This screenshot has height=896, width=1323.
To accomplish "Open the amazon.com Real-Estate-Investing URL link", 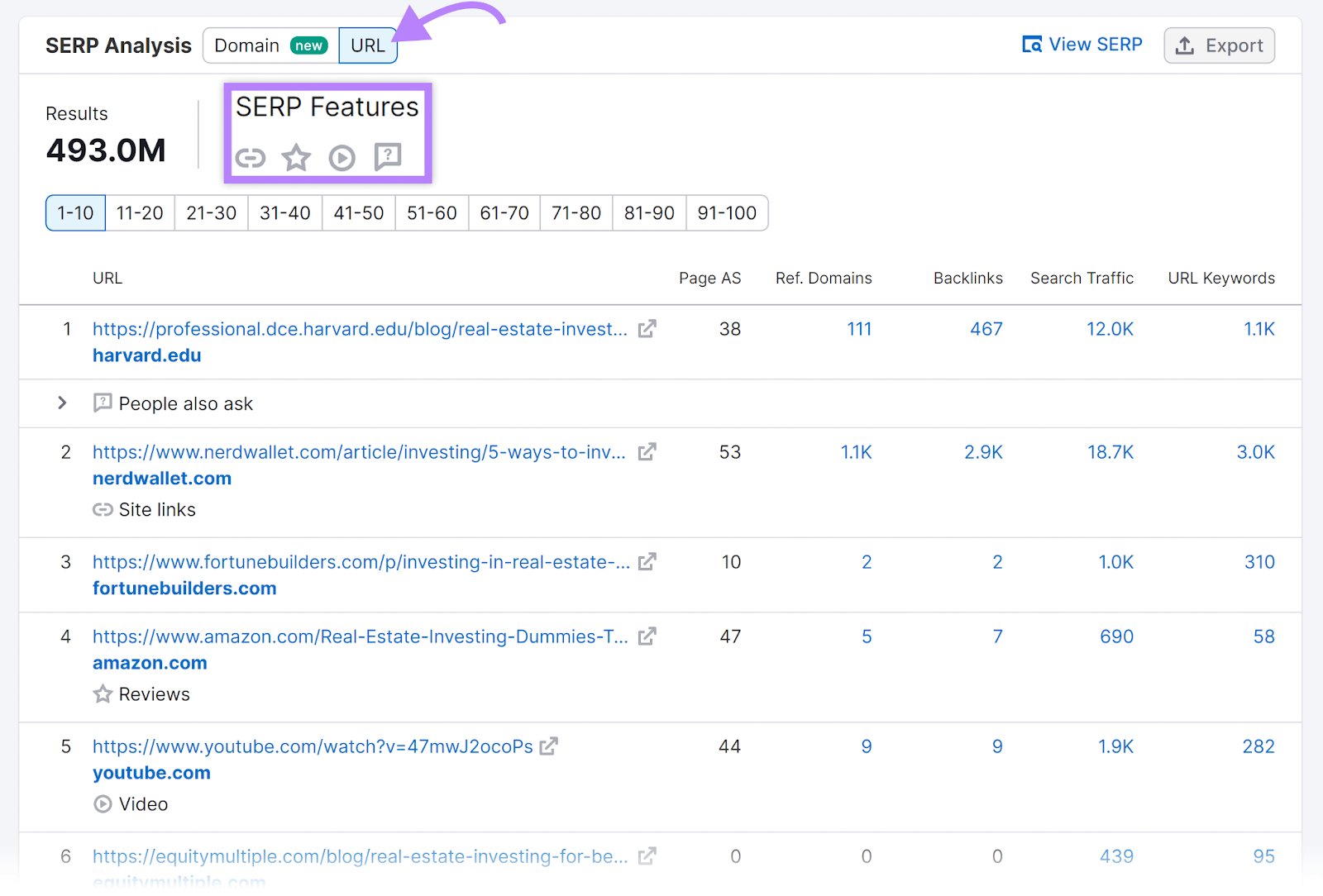I will (x=361, y=636).
